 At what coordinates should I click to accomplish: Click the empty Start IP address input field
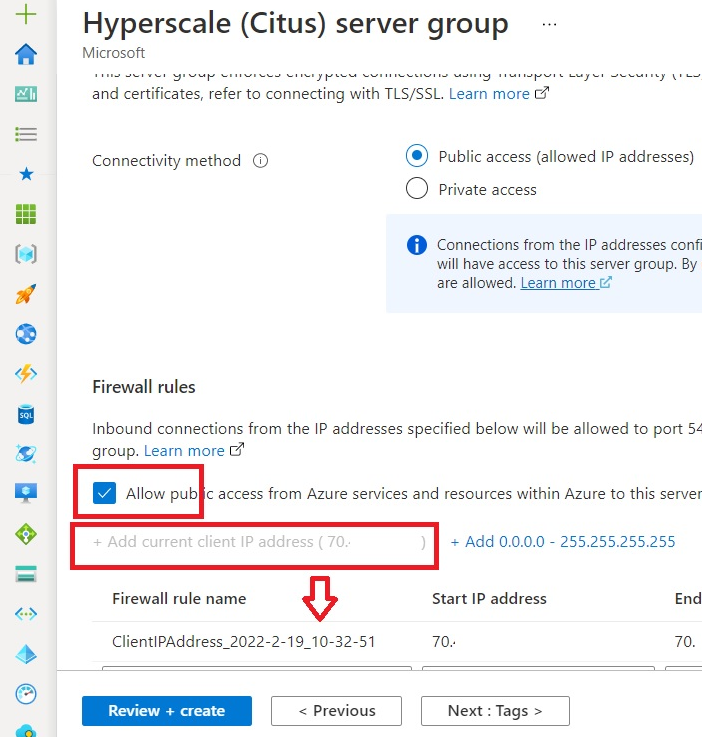point(538,668)
